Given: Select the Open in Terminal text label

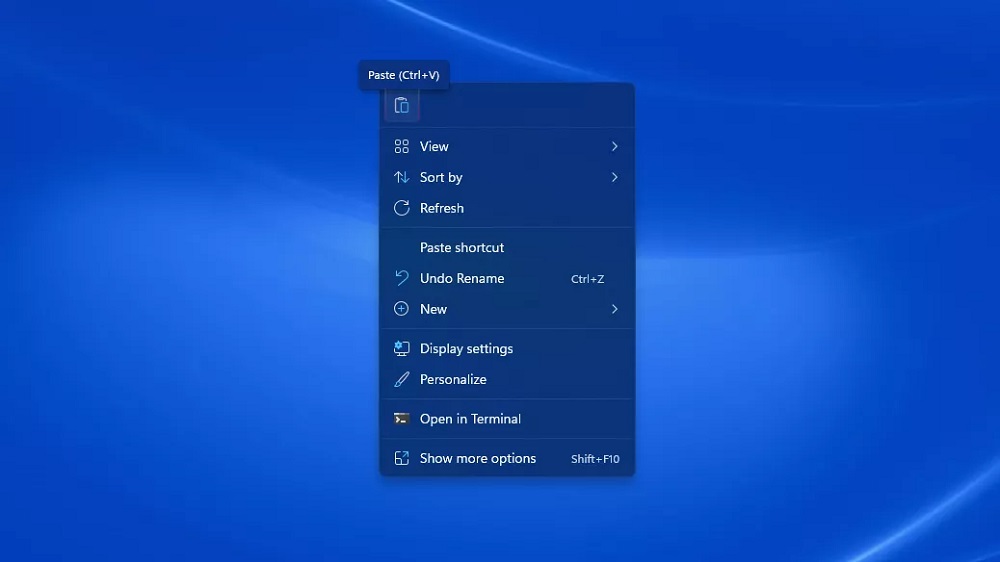Looking at the screenshot, I should pos(470,419).
